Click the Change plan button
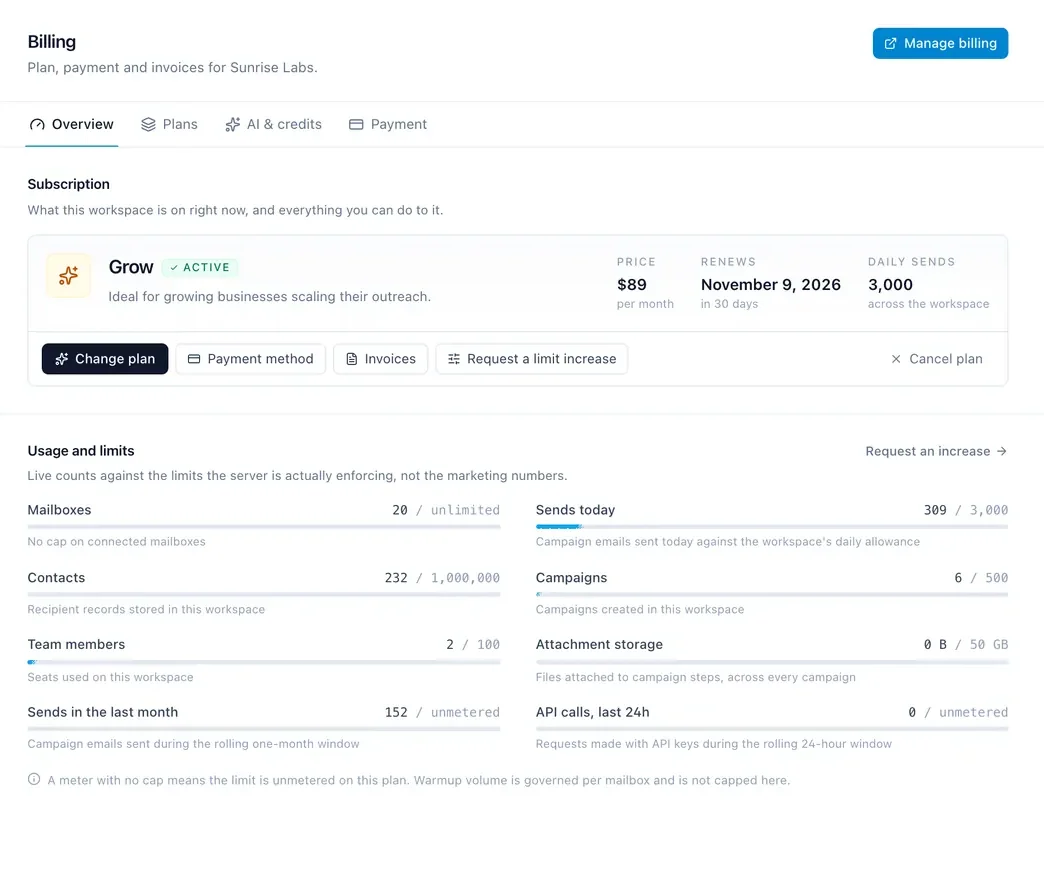 pos(105,359)
